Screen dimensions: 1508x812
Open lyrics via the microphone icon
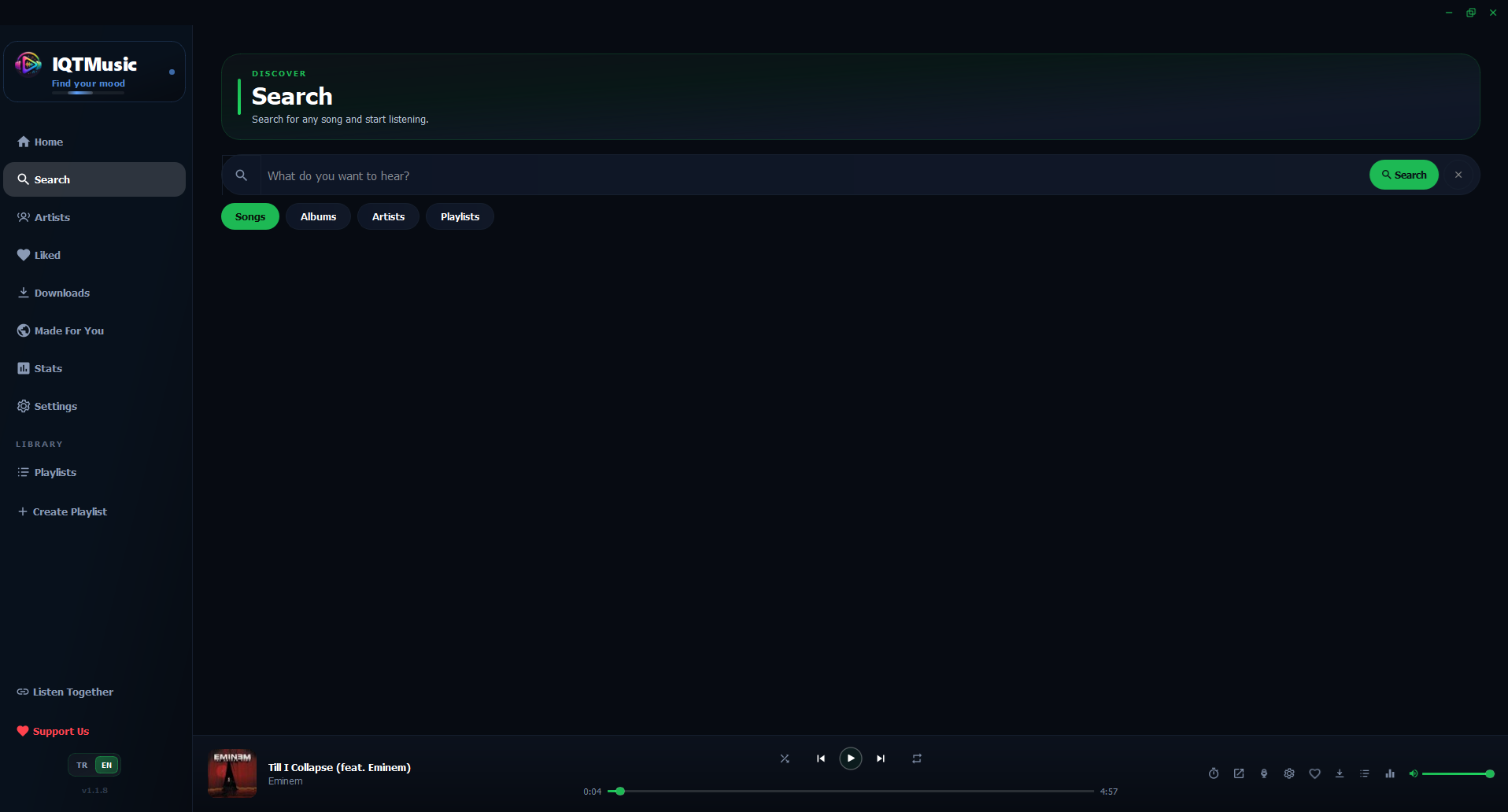1264,773
